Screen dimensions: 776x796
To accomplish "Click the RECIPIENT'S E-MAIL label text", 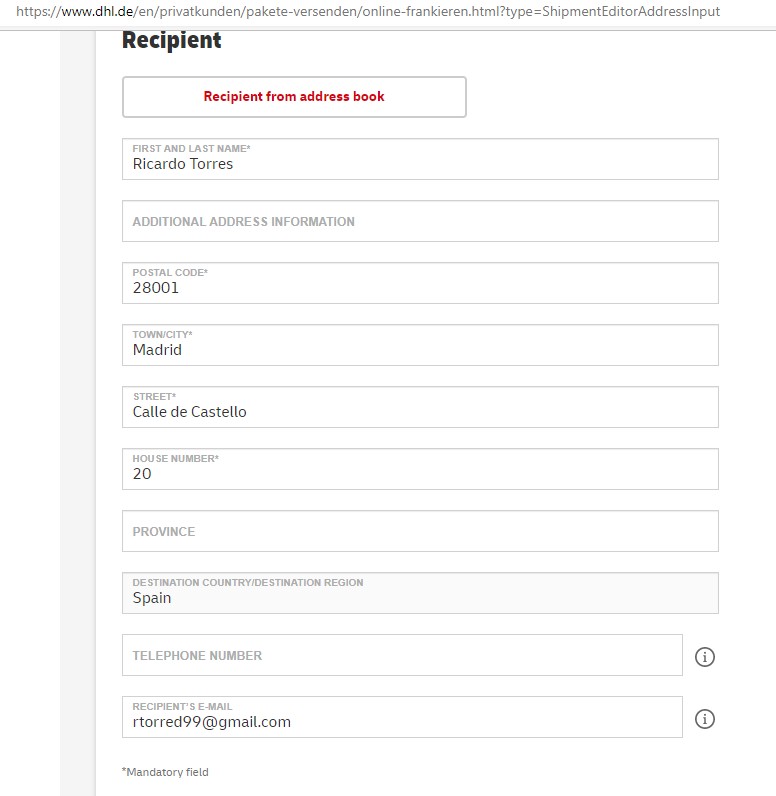I will click(x=182, y=706).
